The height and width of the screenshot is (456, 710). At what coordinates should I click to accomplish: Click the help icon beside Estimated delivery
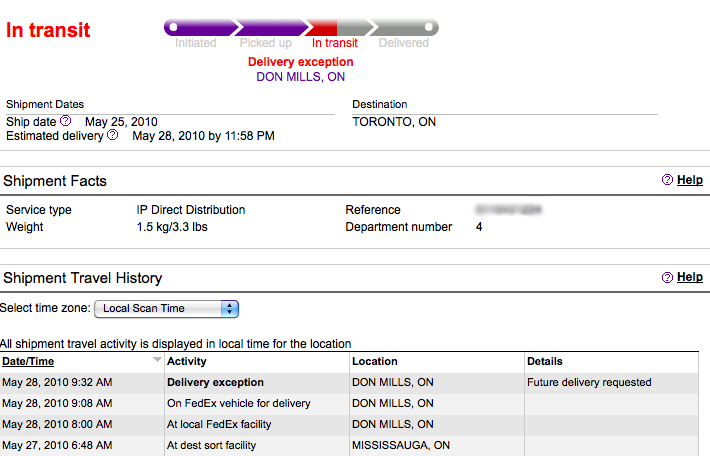pyautogui.click(x=113, y=135)
